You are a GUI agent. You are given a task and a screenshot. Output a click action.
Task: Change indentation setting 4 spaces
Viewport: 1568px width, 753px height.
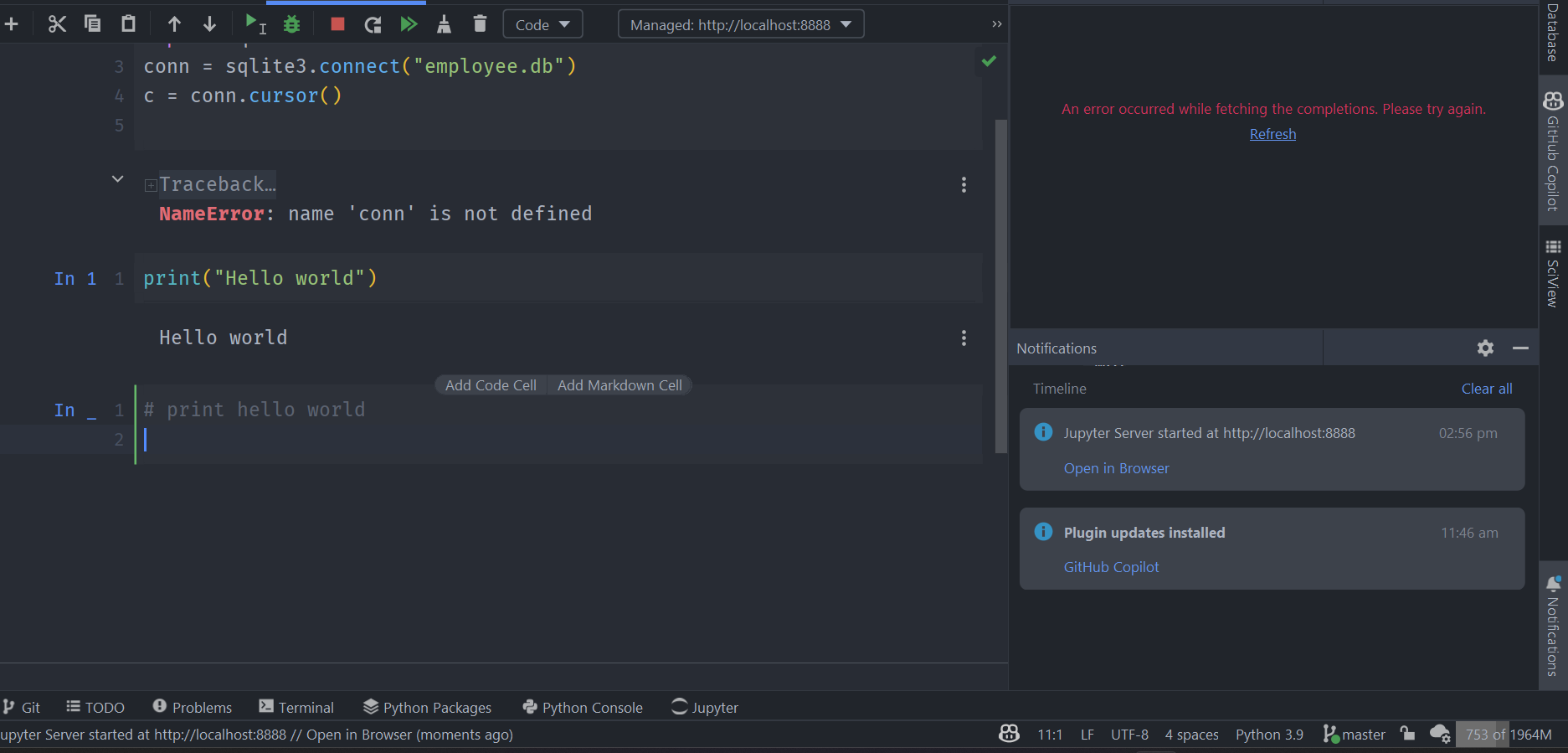pyautogui.click(x=1191, y=735)
